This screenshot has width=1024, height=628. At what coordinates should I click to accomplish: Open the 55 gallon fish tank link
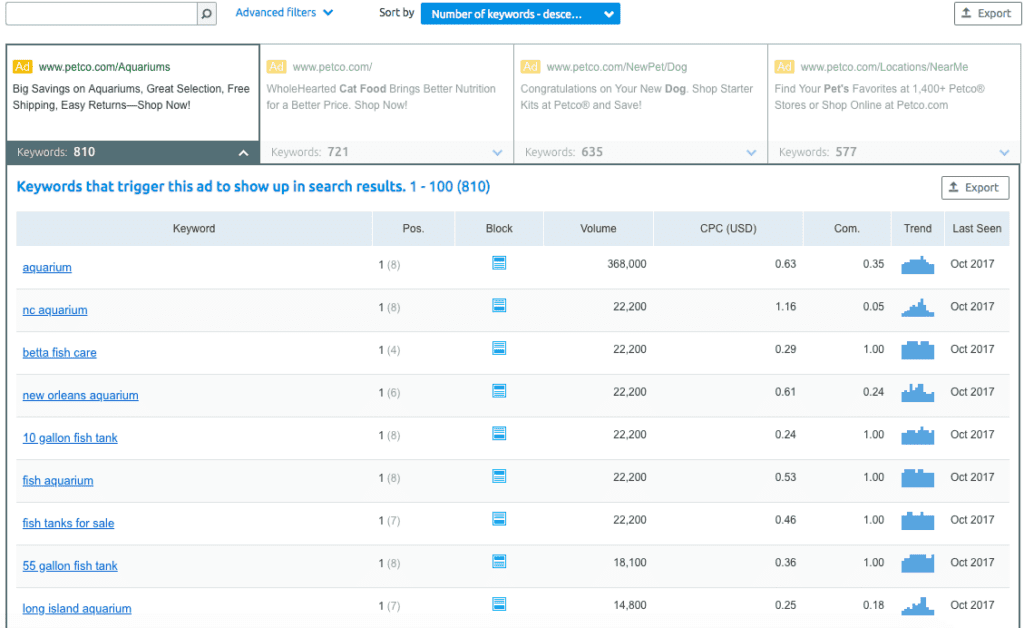[x=70, y=566]
